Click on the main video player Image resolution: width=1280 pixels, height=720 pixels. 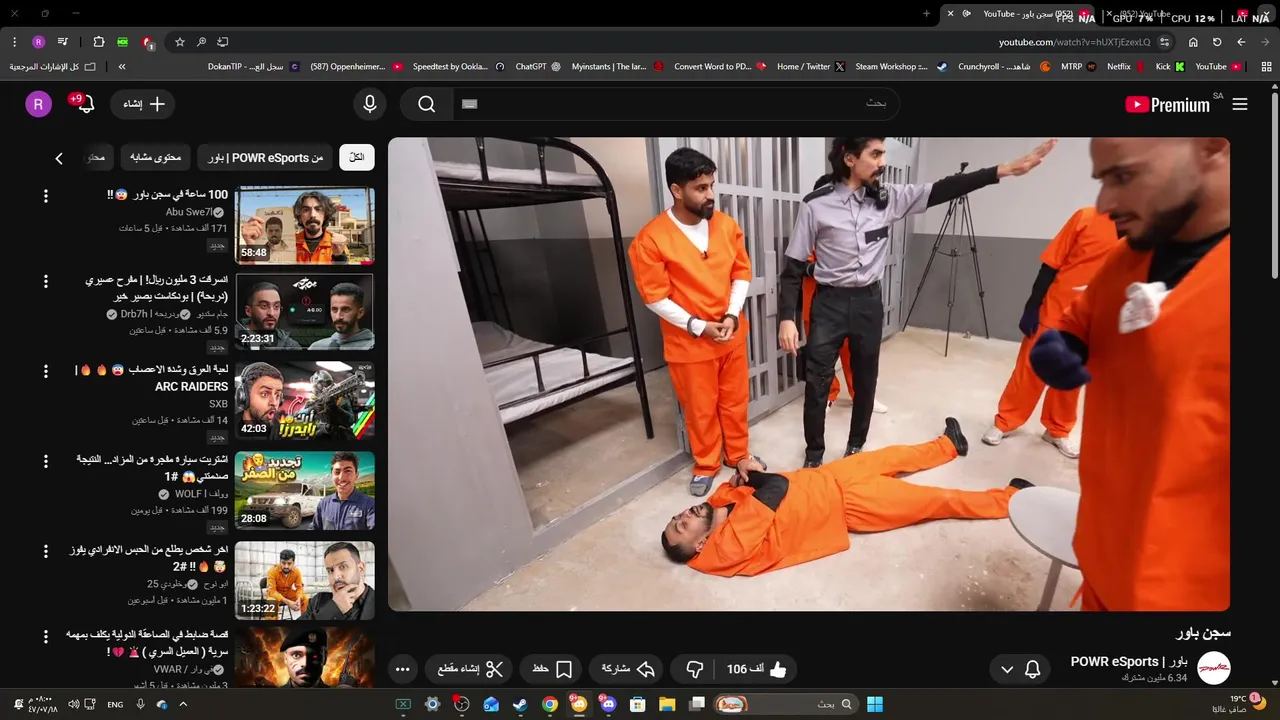809,374
